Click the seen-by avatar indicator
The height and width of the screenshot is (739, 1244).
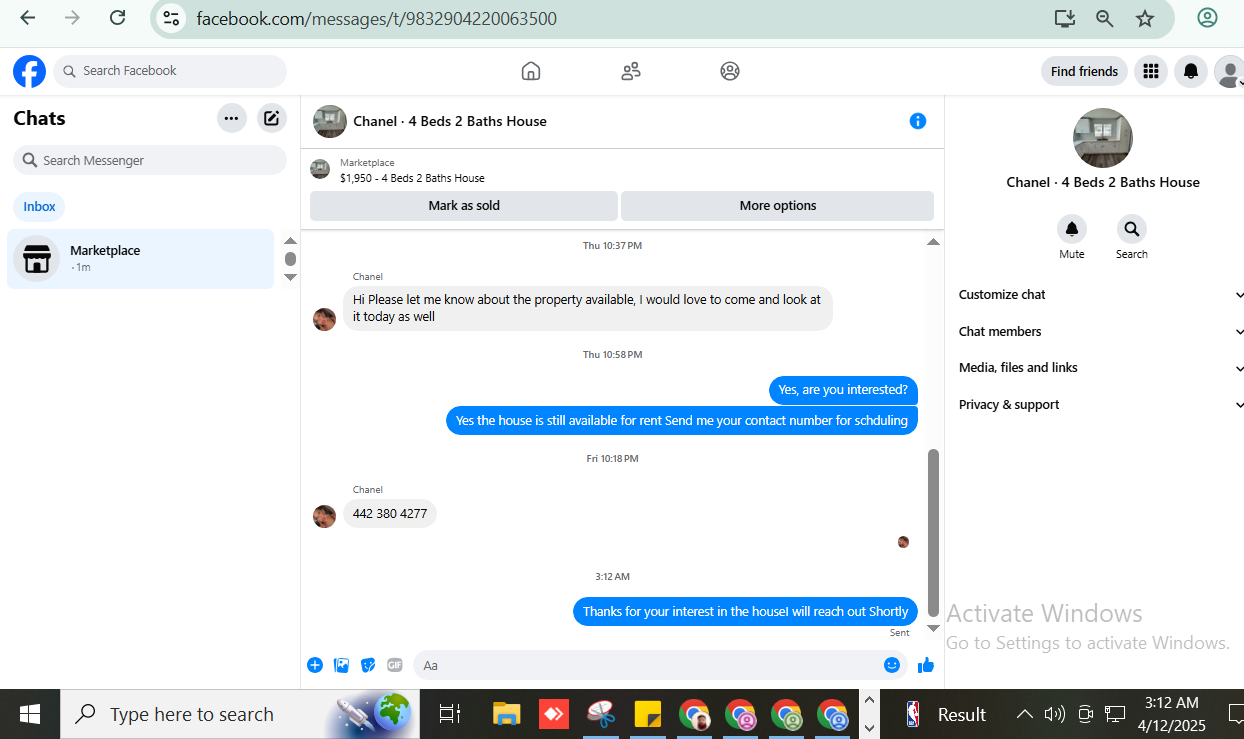(x=903, y=542)
